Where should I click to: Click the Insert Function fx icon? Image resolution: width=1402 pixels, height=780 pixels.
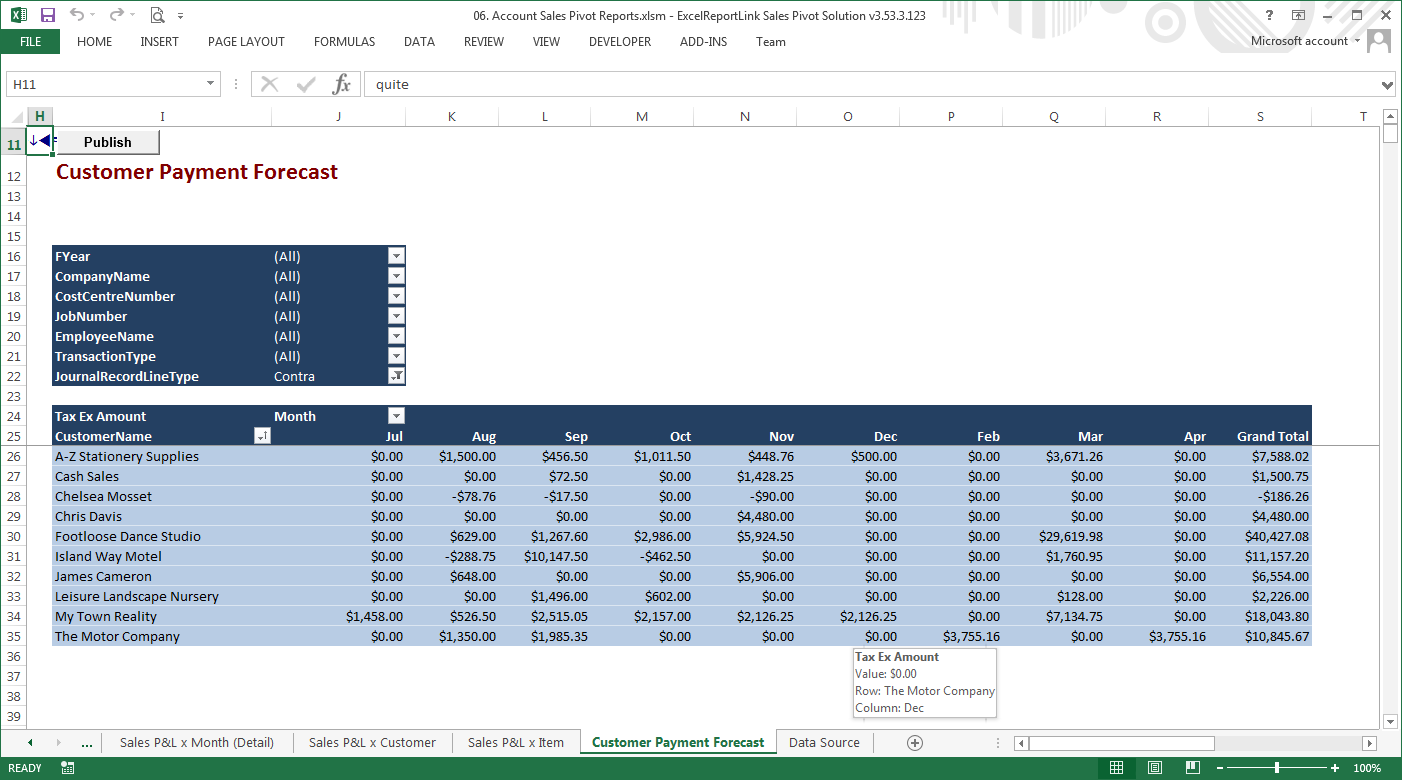click(342, 84)
